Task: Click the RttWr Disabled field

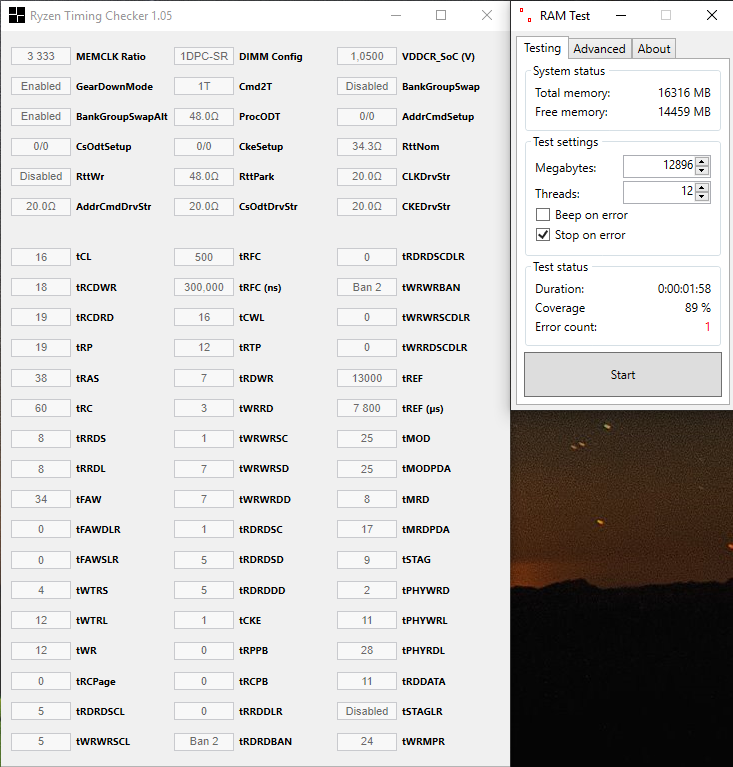Action: click(41, 176)
